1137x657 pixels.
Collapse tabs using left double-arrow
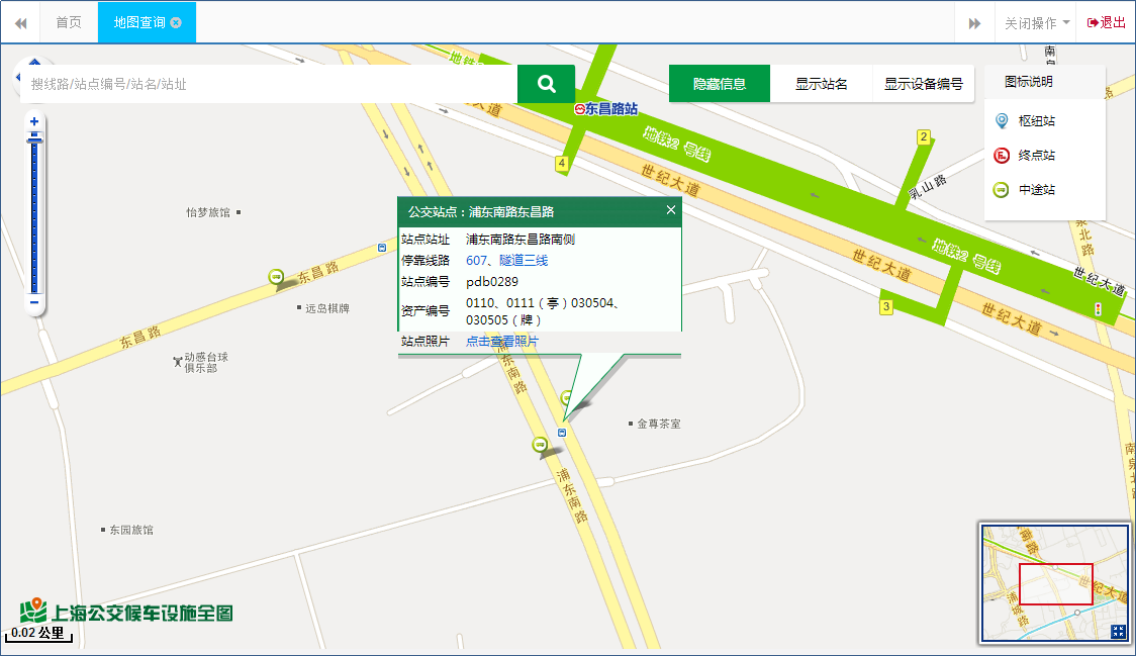pyautogui.click(x=21, y=23)
